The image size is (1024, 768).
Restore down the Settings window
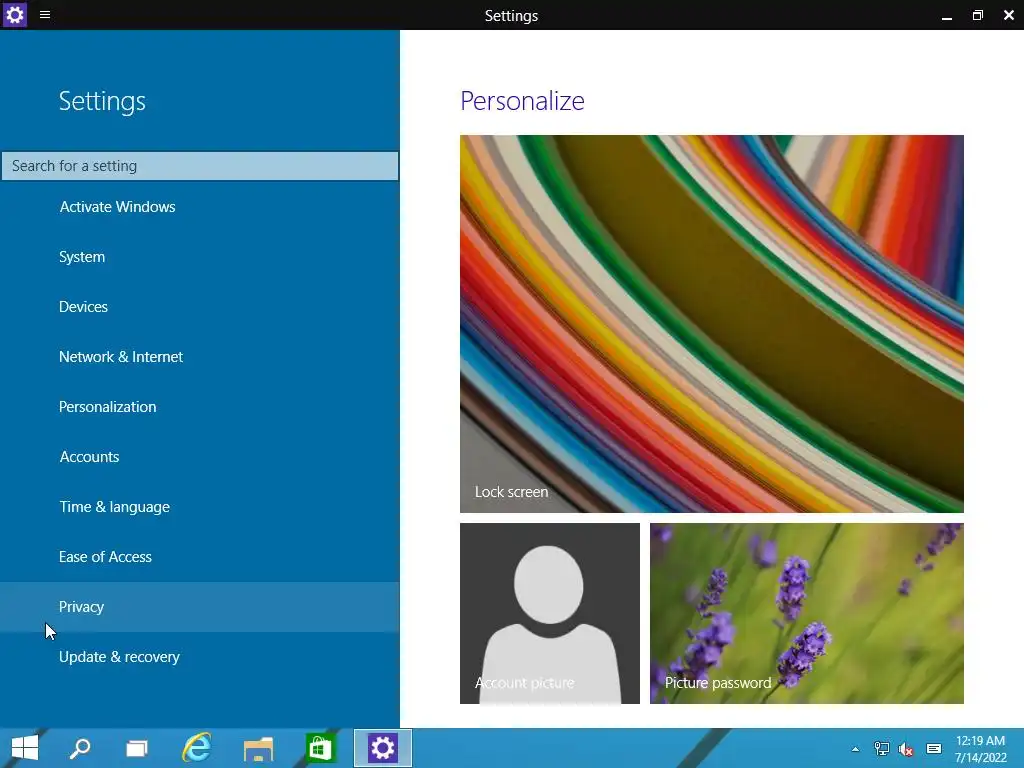(977, 16)
